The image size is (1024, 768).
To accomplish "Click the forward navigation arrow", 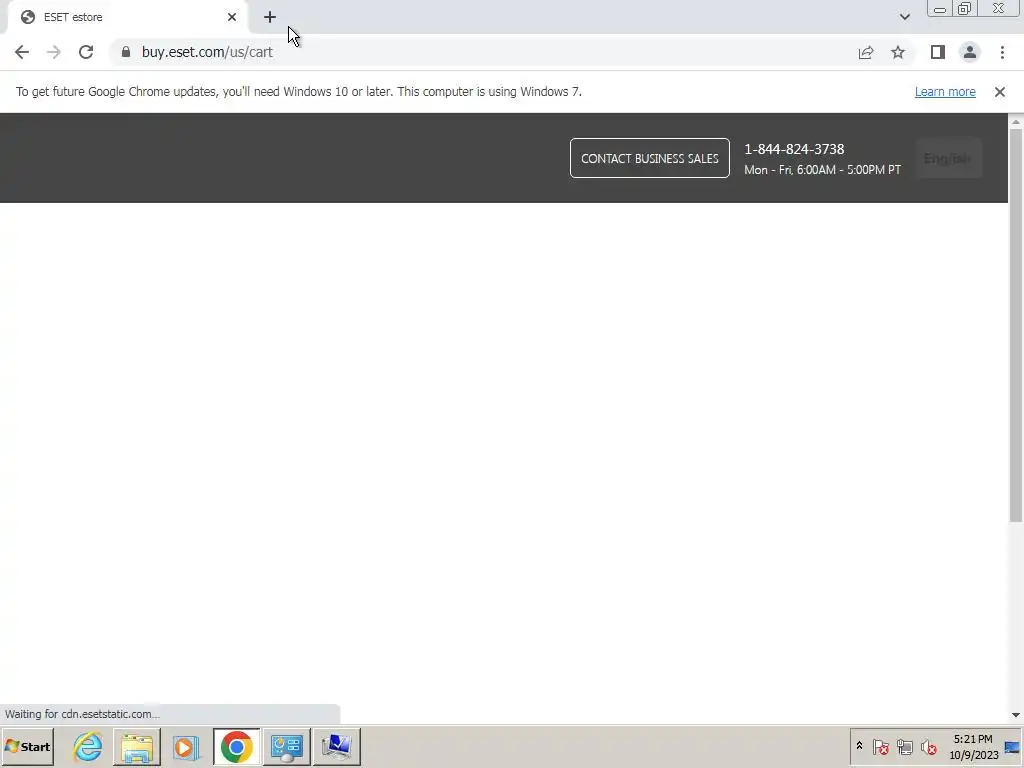I will (54, 52).
